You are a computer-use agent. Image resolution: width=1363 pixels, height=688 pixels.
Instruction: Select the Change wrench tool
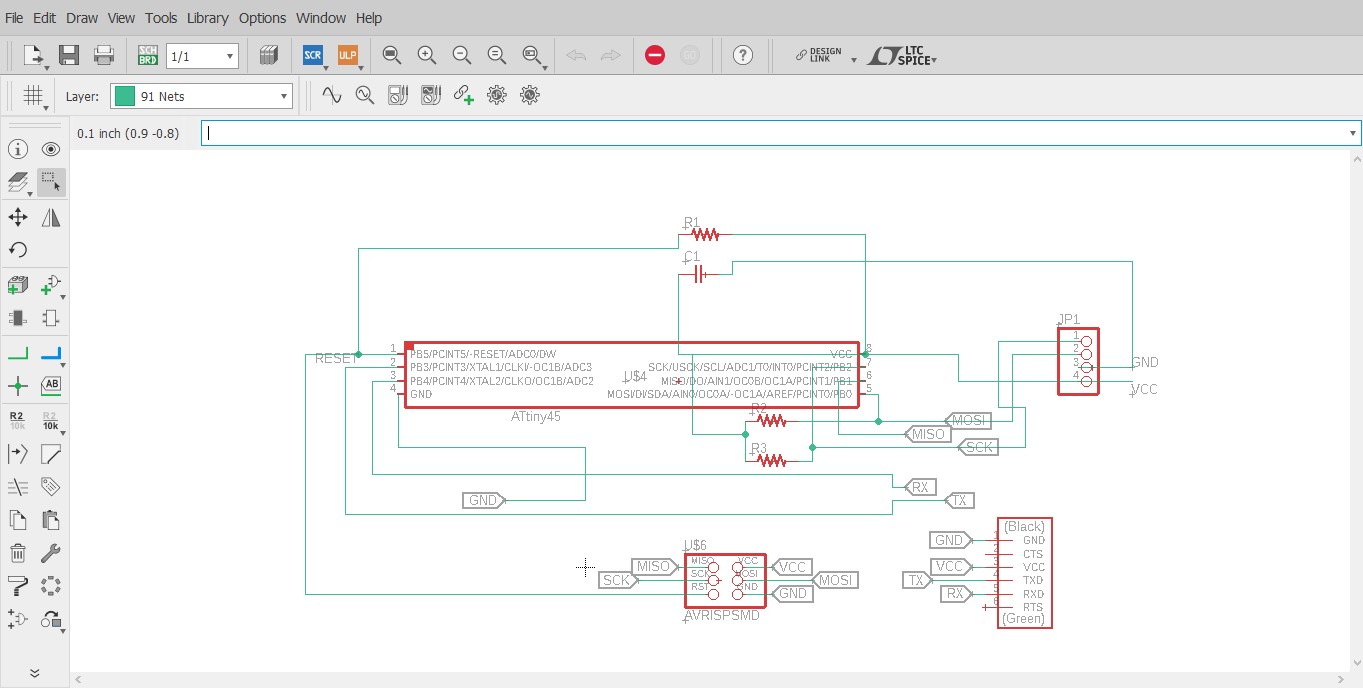[x=51, y=553]
